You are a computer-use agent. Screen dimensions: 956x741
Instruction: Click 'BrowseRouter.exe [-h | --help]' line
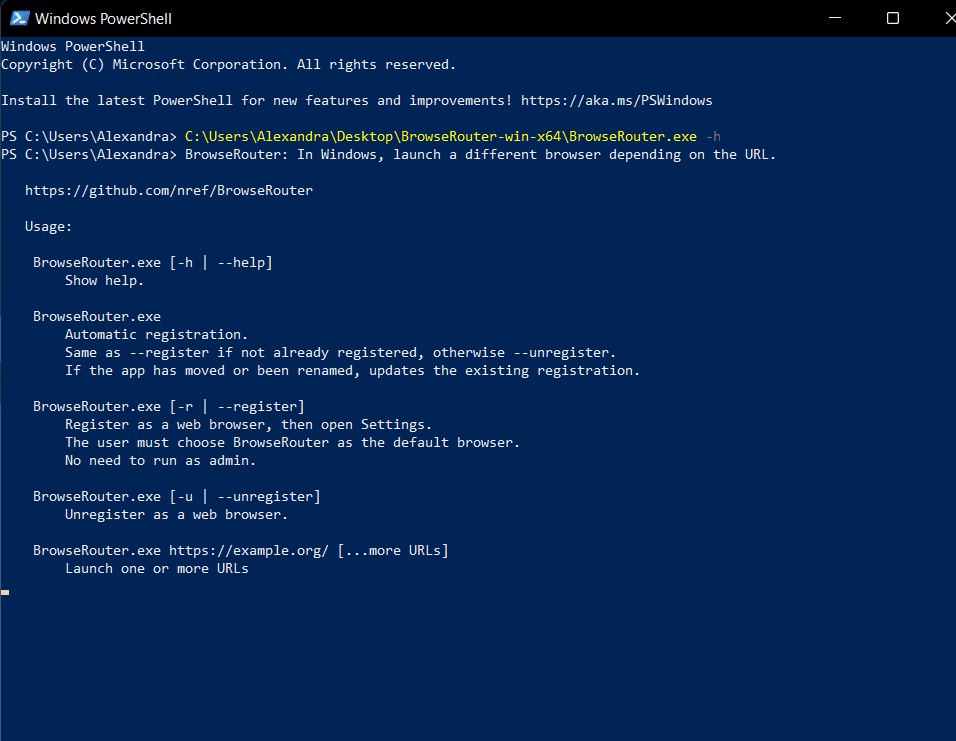pos(152,263)
